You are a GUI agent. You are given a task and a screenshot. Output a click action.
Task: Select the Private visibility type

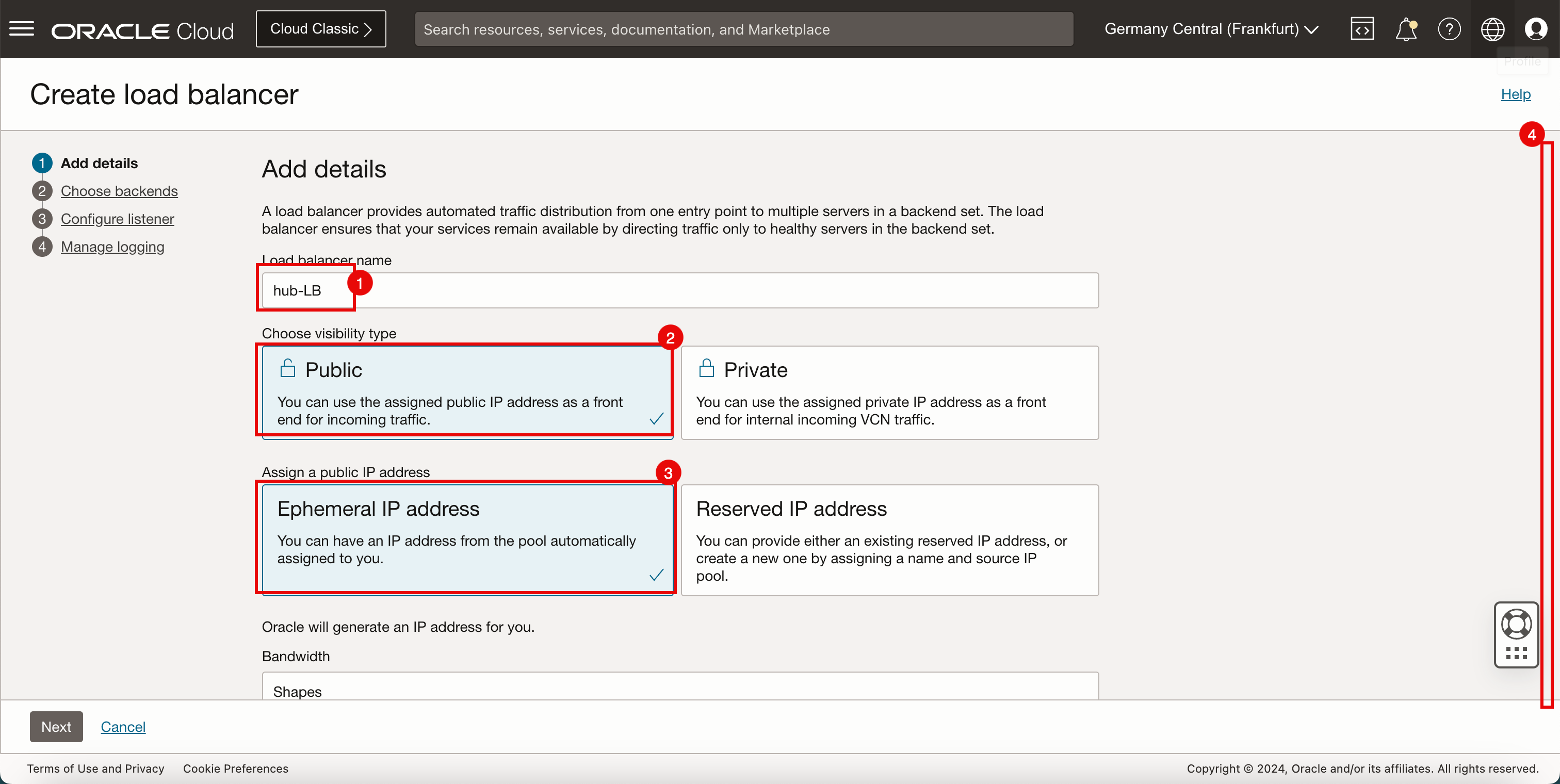pos(889,391)
